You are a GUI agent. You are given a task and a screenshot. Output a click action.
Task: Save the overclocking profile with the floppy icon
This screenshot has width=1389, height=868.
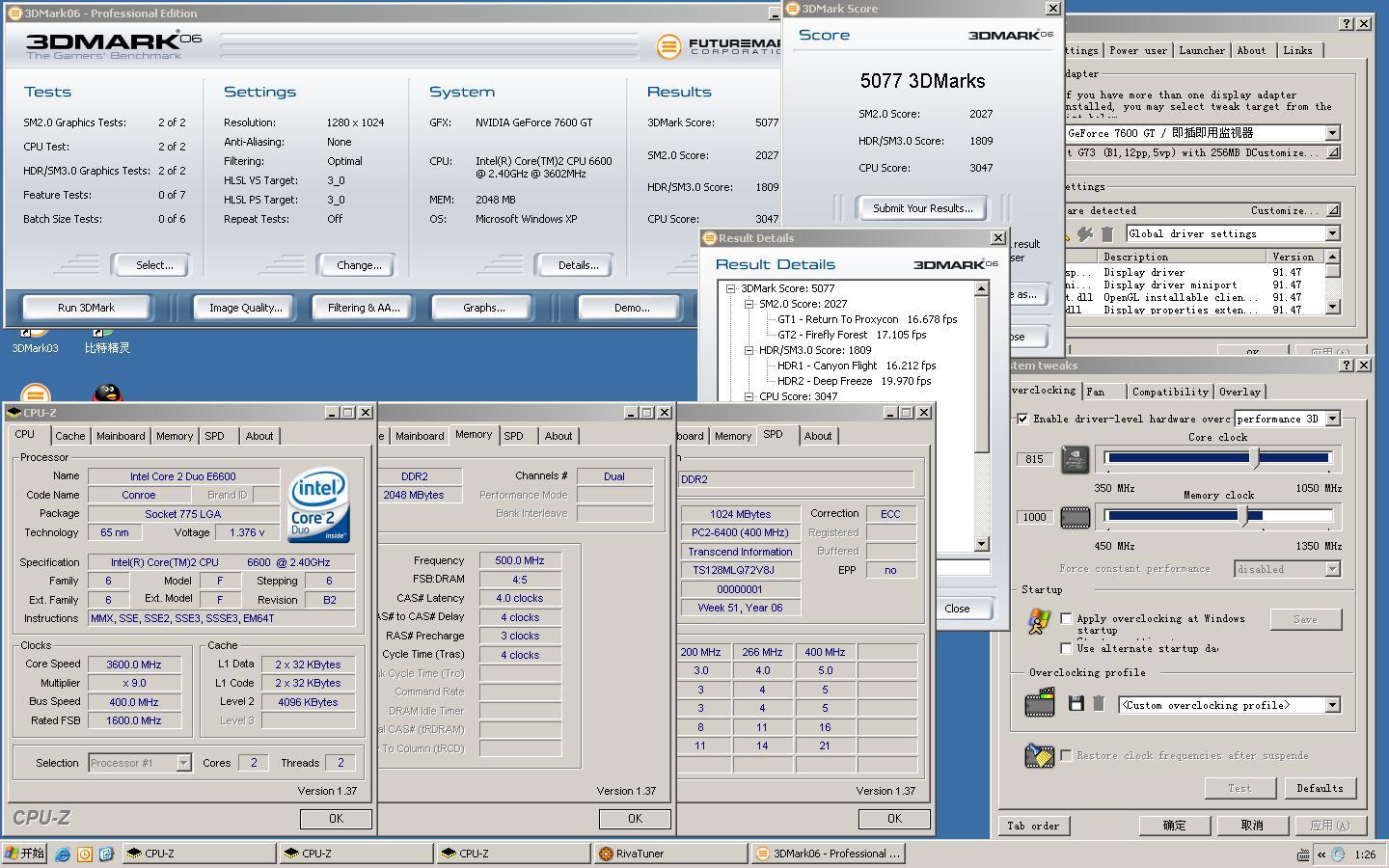click(1076, 704)
